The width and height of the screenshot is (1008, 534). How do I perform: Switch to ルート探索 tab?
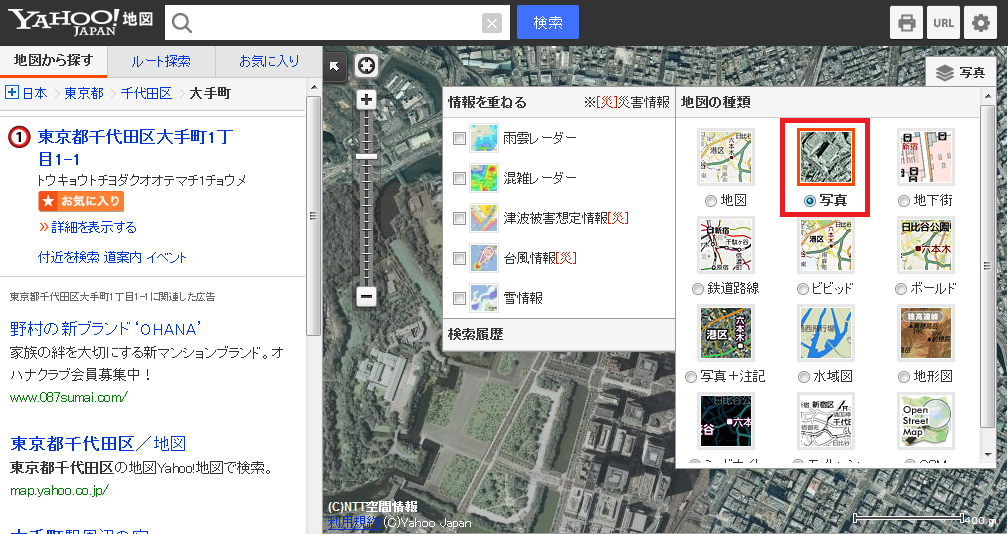[x=161, y=62]
